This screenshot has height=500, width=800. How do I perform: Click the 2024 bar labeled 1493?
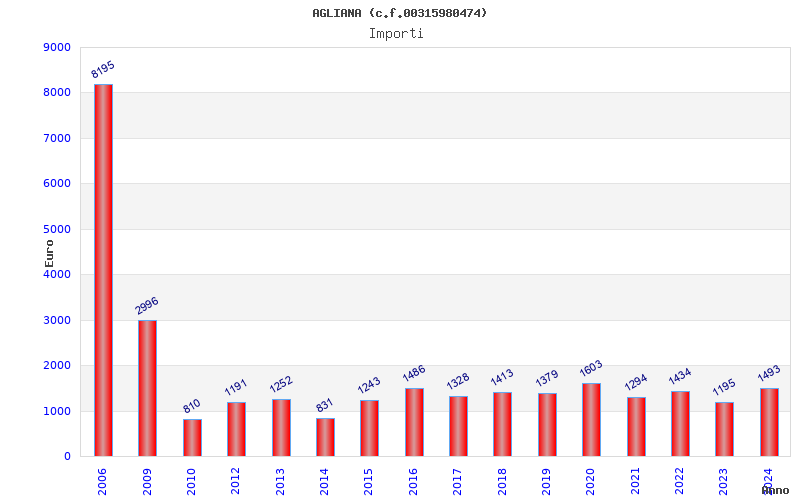coord(769,422)
